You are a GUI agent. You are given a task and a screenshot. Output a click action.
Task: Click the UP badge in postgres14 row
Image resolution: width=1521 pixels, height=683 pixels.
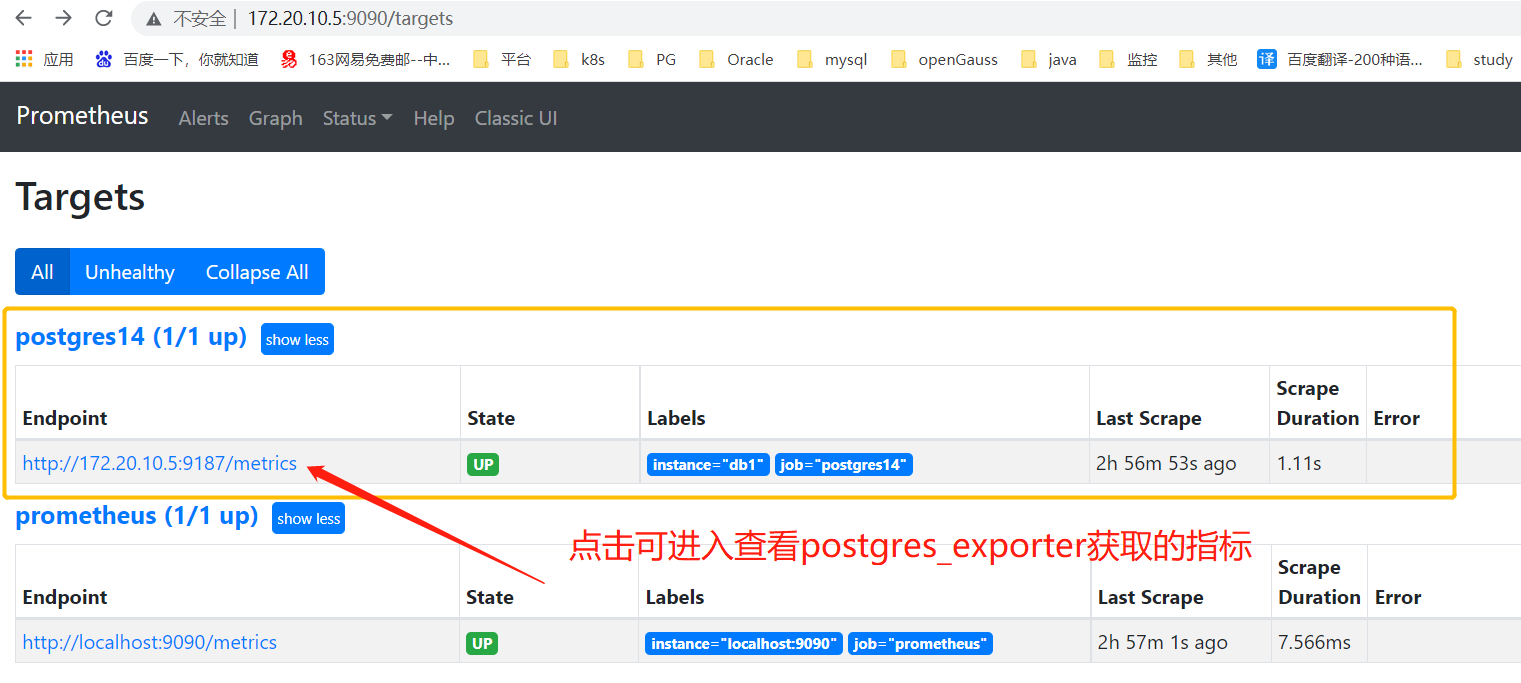coord(482,464)
